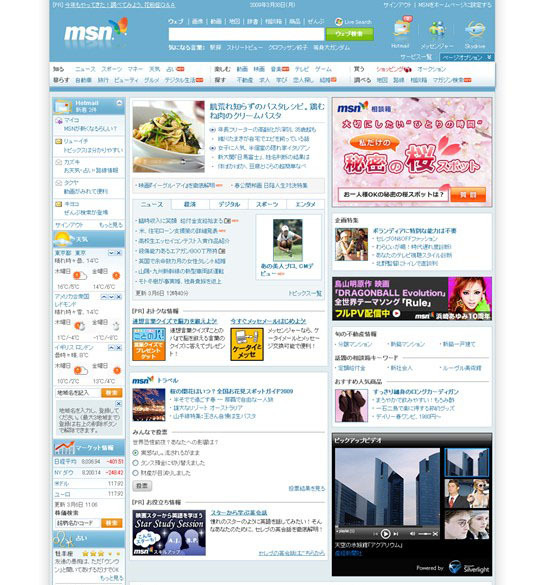Screen dimensions: 550x585
Task: Select the buildings video thumbnail
Action: click(466, 462)
